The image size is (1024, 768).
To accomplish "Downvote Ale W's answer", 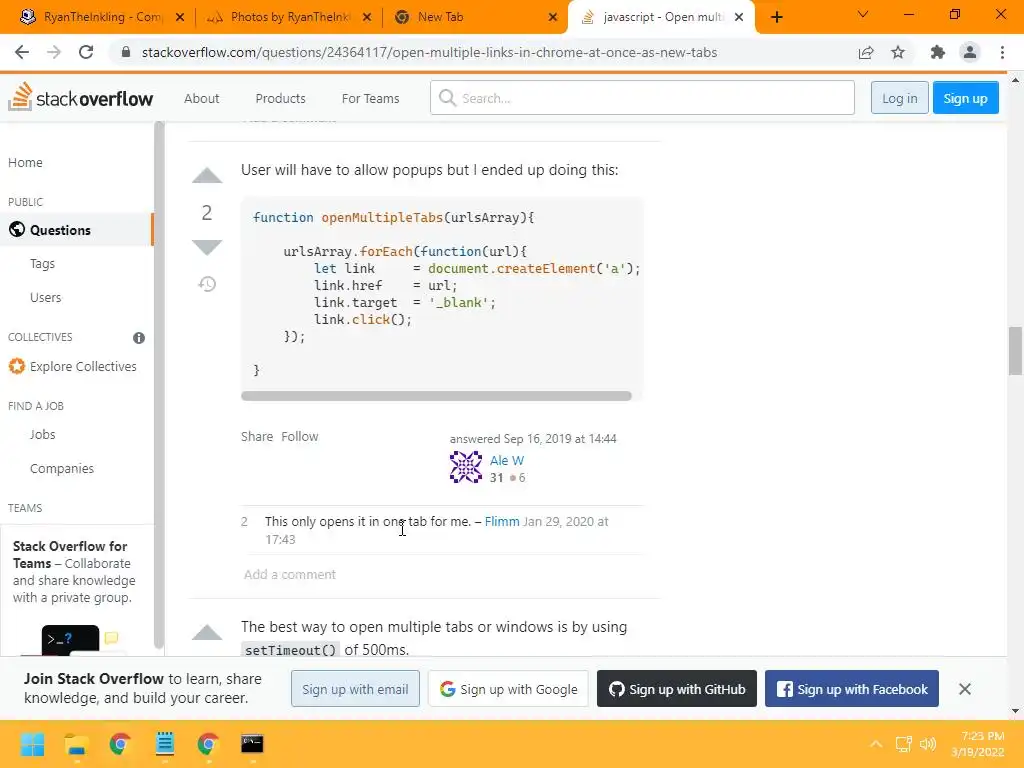I will click(207, 248).
